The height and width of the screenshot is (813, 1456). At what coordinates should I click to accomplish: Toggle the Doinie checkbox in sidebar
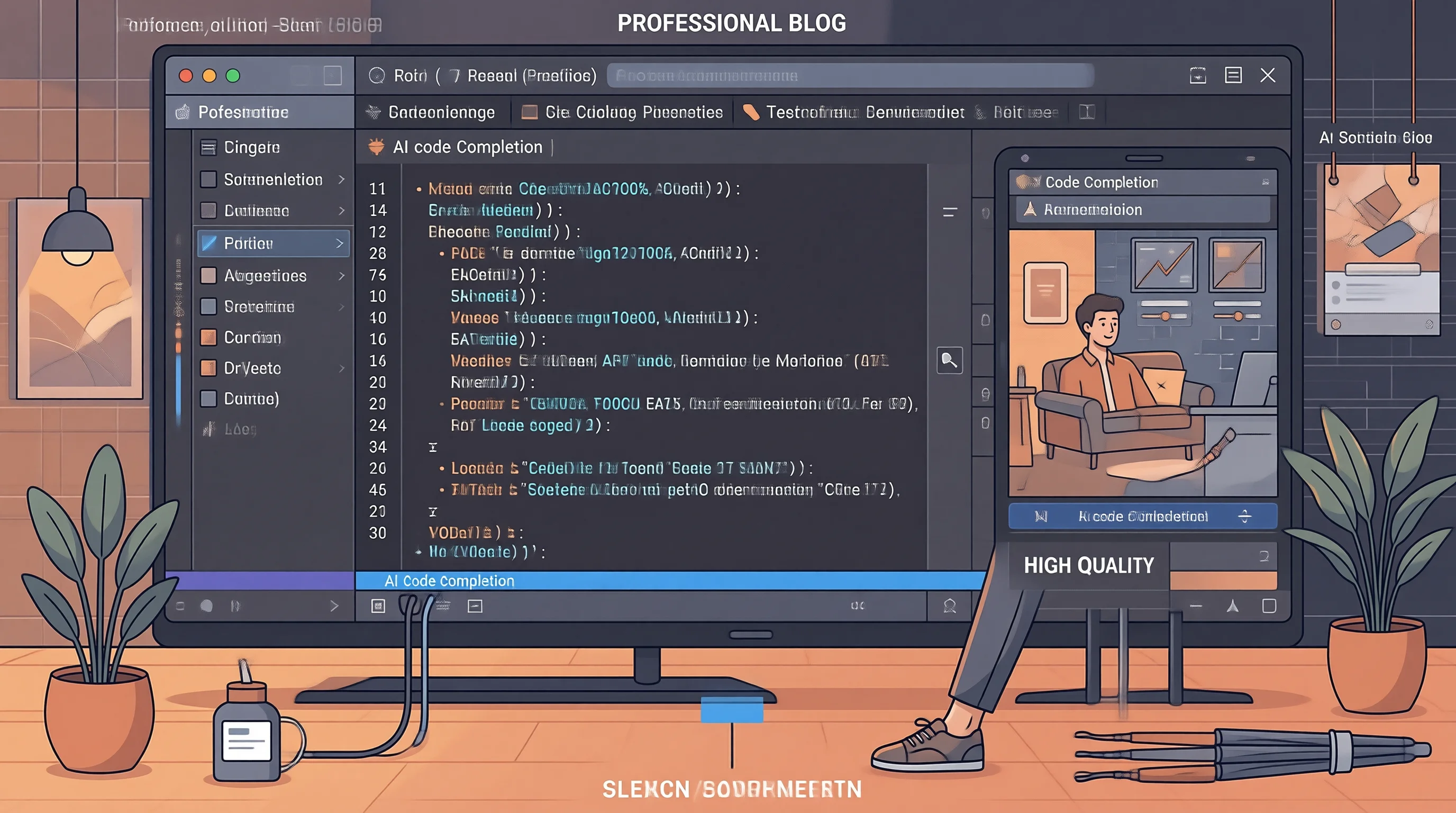(208, 399)
